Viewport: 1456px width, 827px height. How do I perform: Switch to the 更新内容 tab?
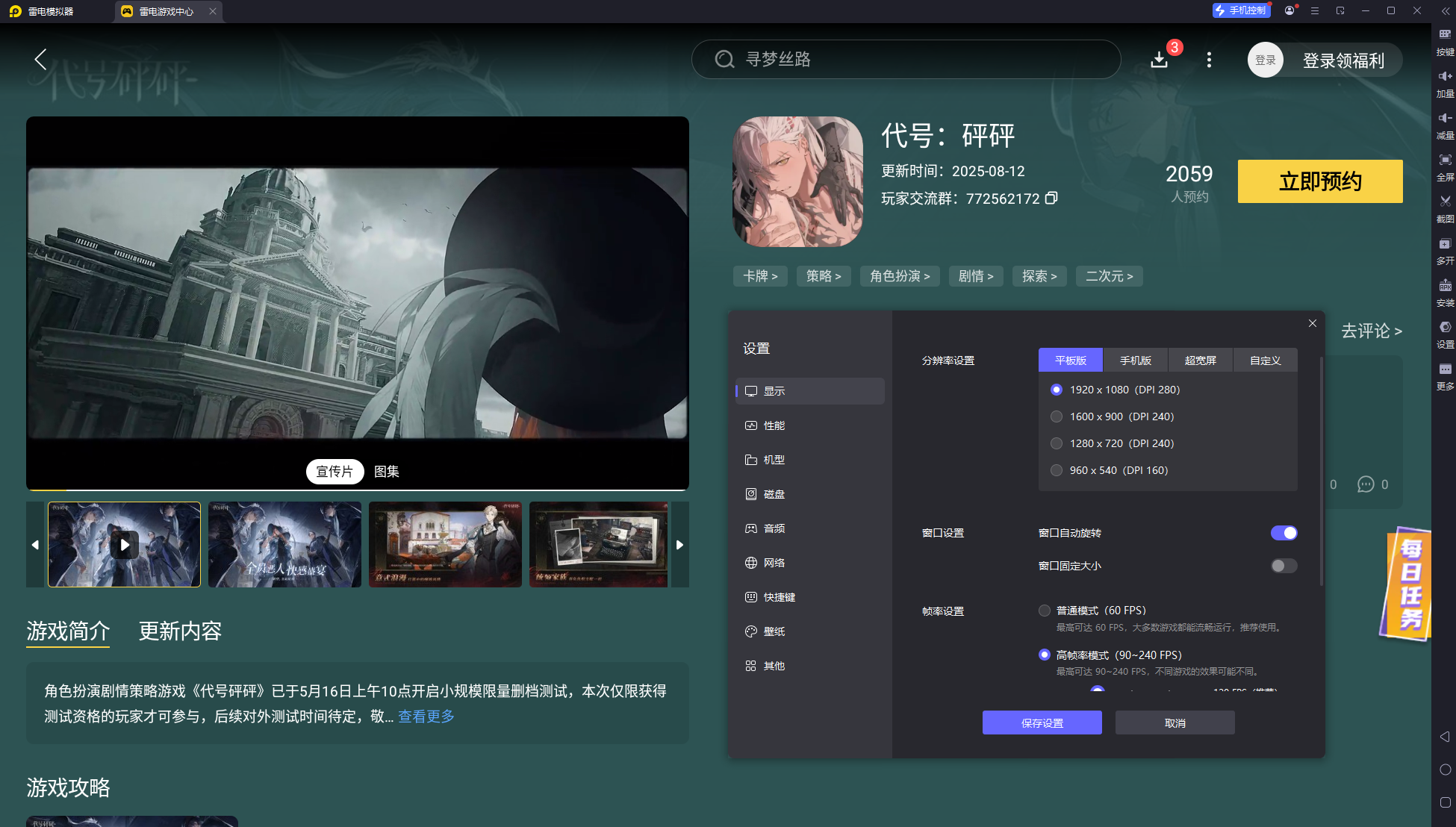coord(179,631)
